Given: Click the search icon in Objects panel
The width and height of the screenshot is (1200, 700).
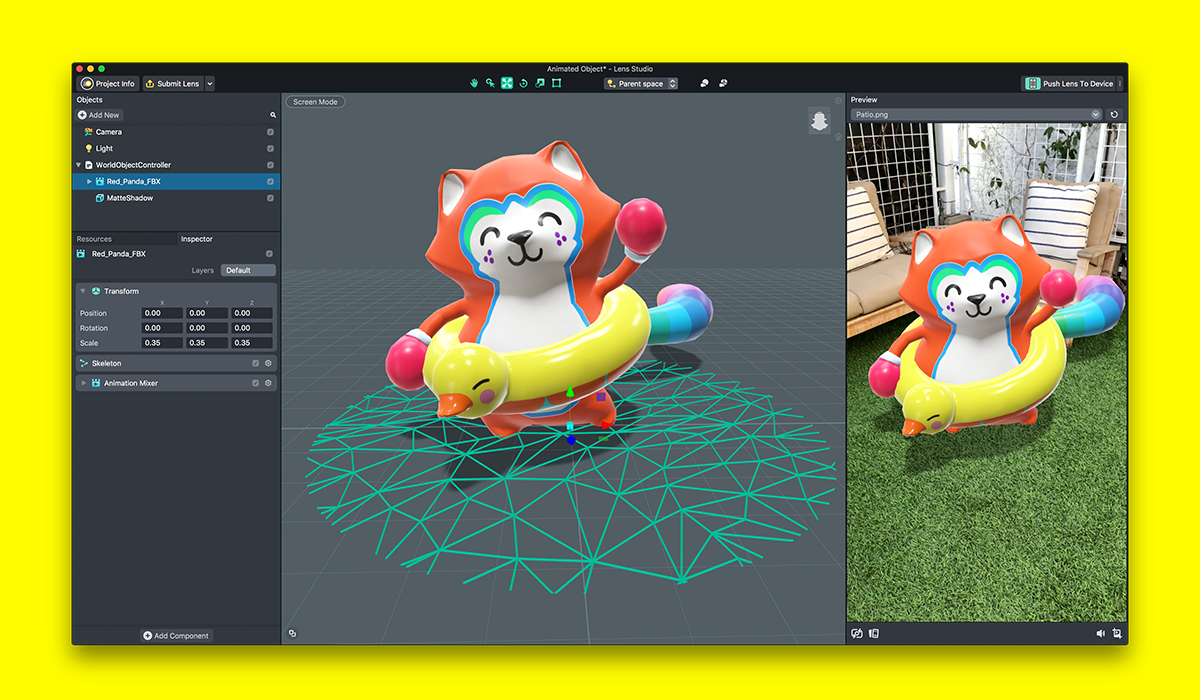Looking at the screenshot, I should click(273, 115).
